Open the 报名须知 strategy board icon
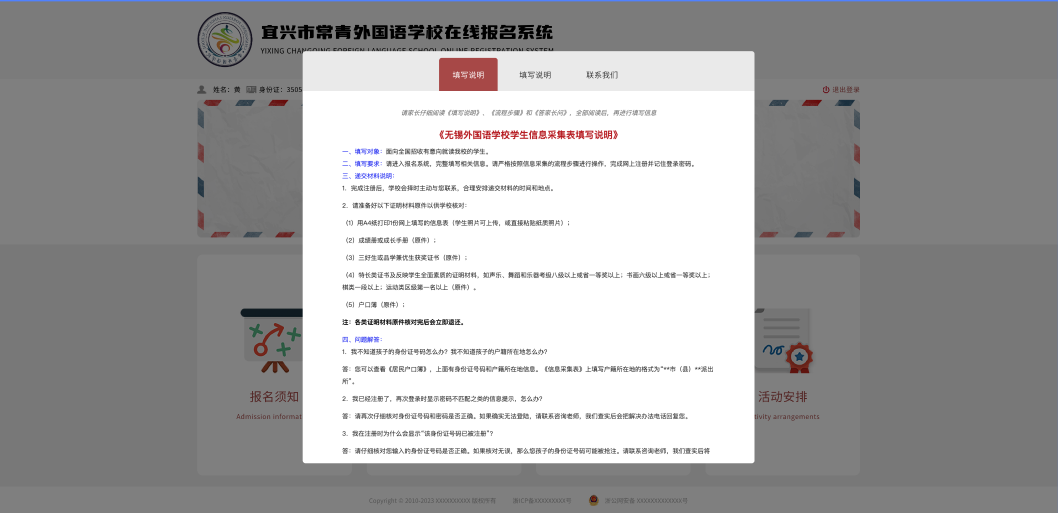The image size is (1058, 513). (x=270, y=341)
